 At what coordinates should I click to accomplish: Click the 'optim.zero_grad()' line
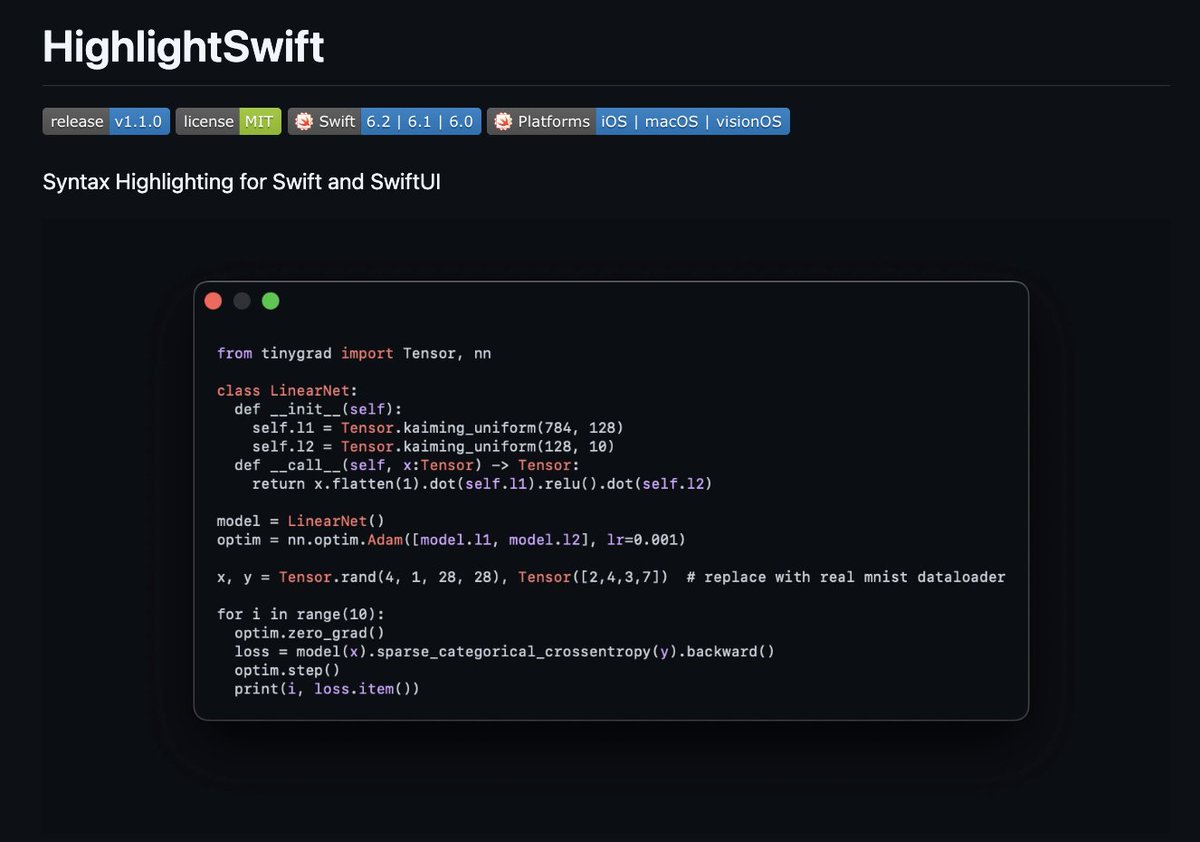click(310, 633)
